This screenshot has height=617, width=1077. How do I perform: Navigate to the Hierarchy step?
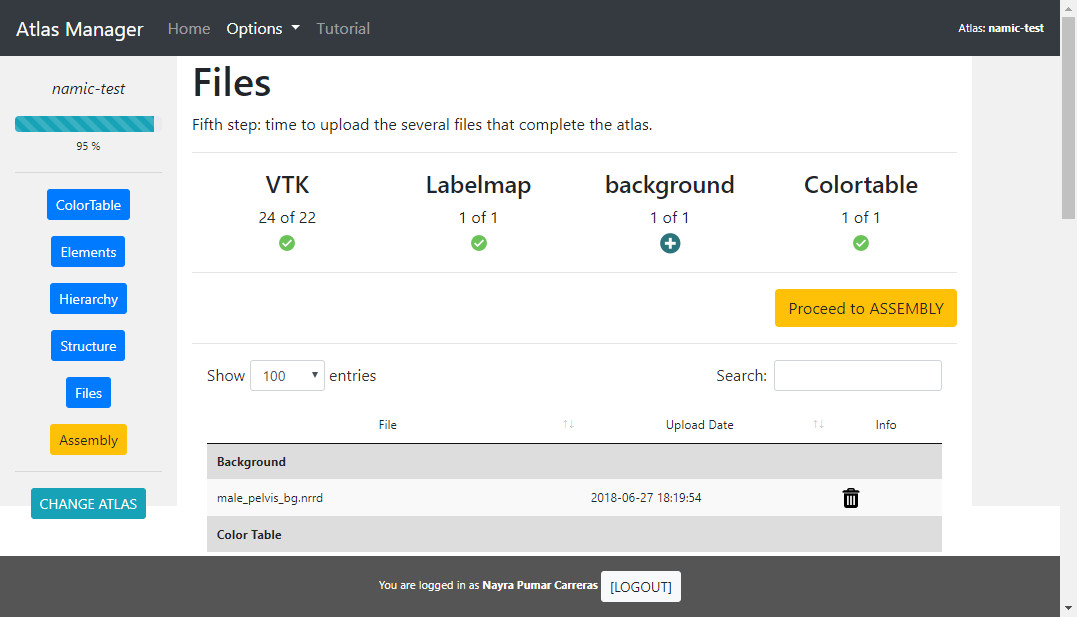88,299
